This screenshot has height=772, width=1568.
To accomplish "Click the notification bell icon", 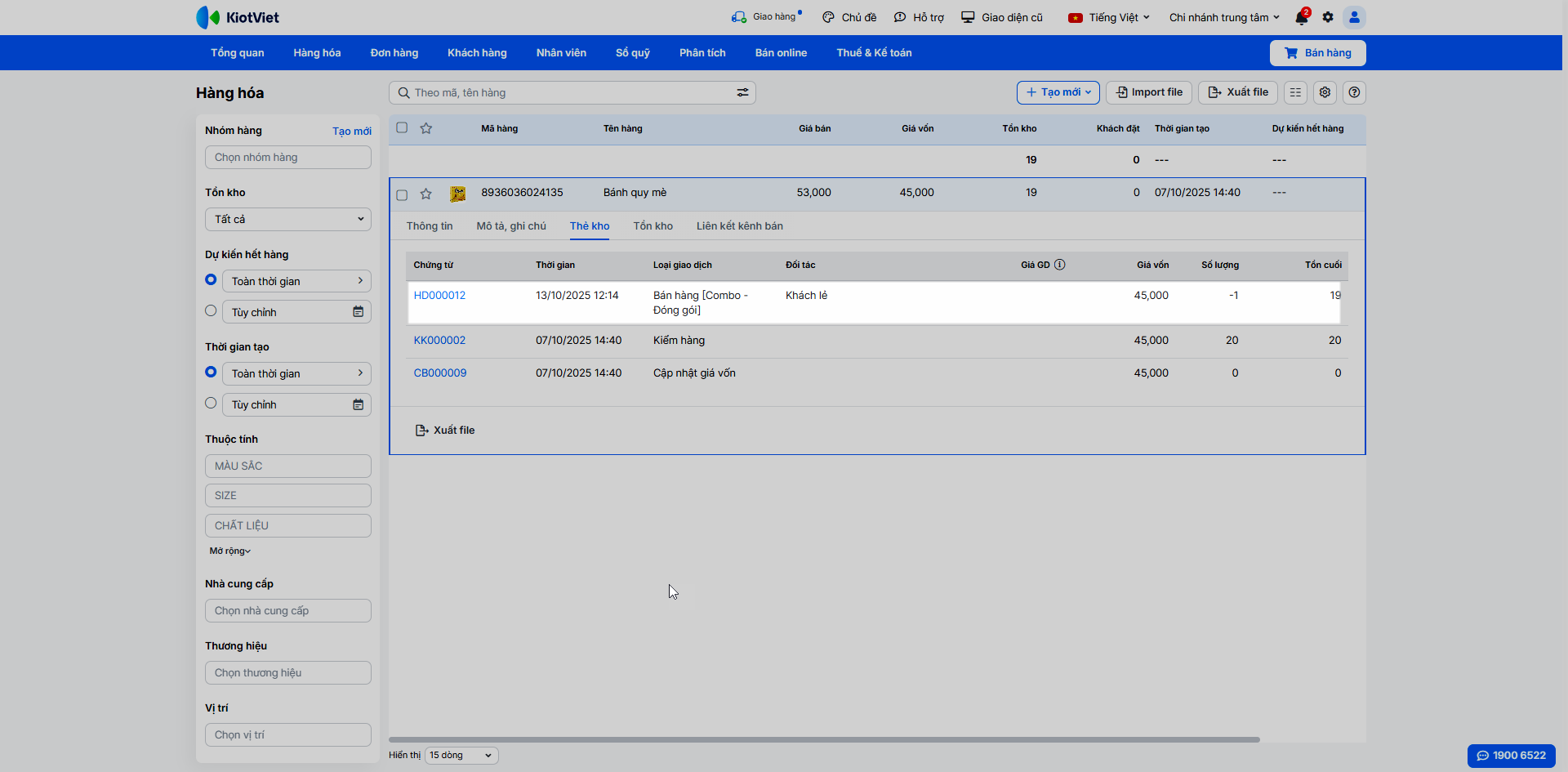I will click(1301, 18).
